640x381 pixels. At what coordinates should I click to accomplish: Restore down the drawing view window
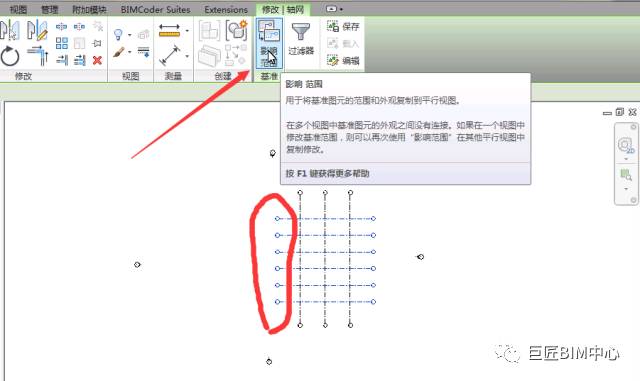[620, 112]
